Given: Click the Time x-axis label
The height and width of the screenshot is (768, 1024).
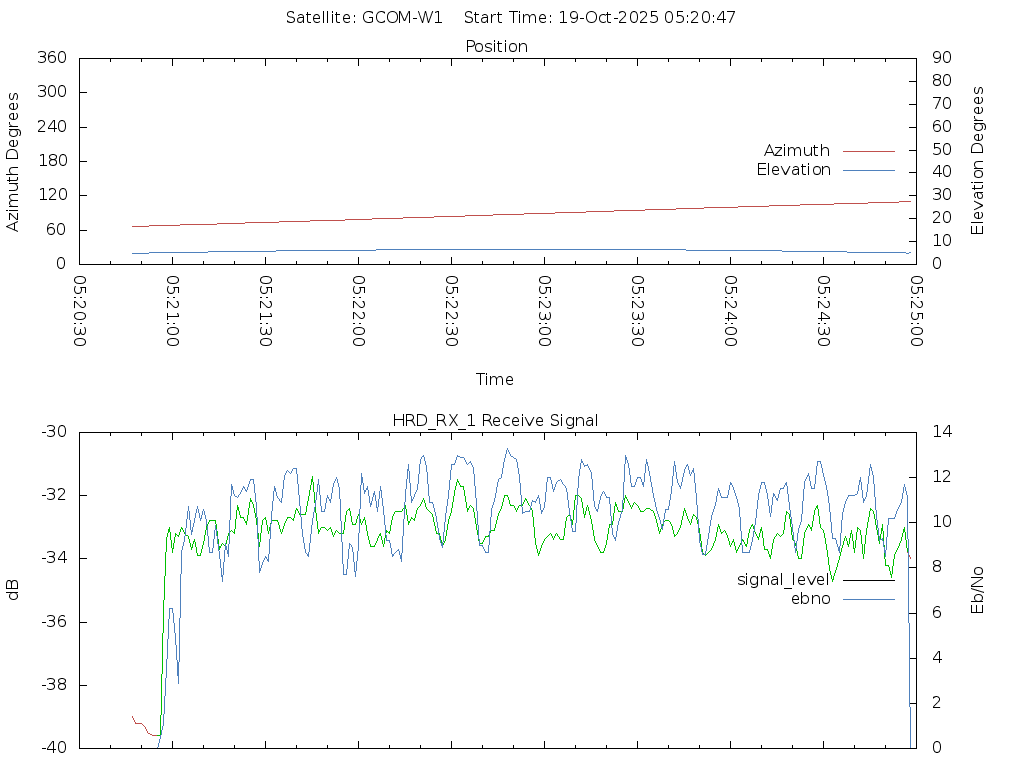Looking at the screenshot, I should point(495,379).
